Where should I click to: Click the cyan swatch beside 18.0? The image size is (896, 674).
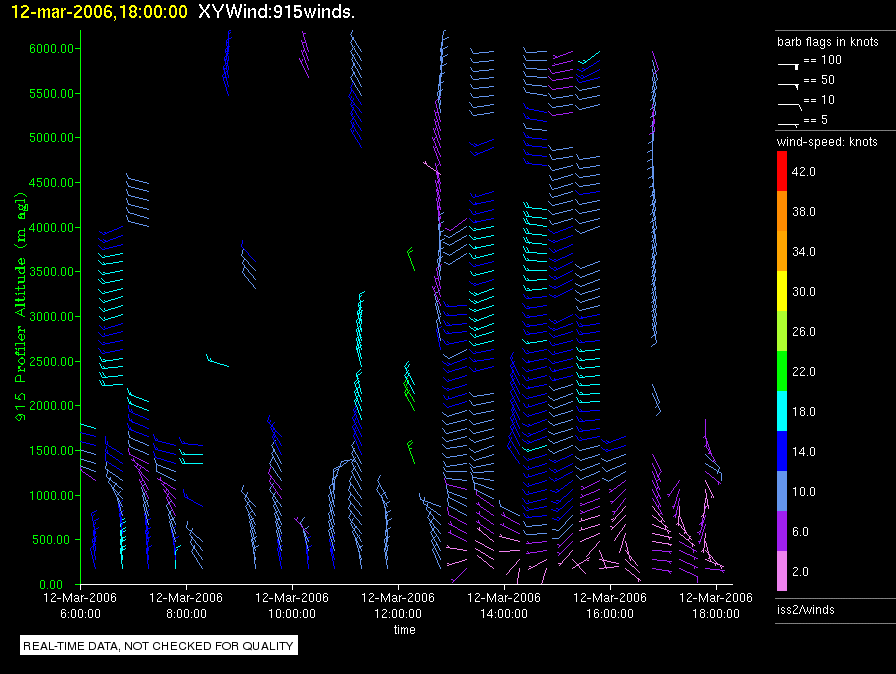(x=783, y=411)
